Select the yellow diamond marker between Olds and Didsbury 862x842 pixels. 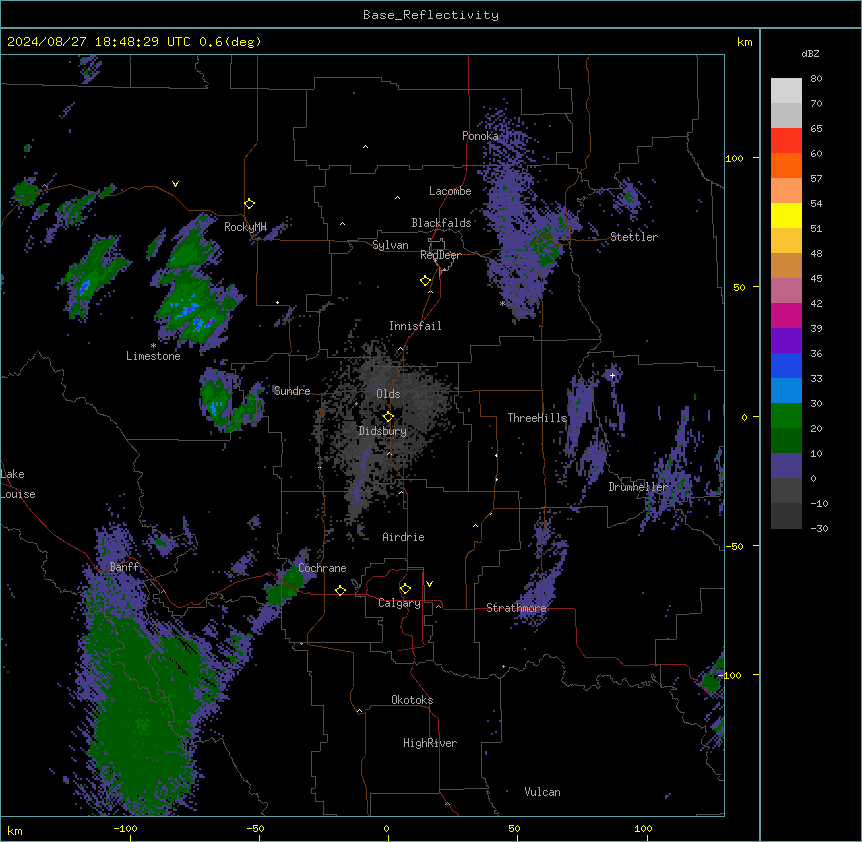[388, 417]
